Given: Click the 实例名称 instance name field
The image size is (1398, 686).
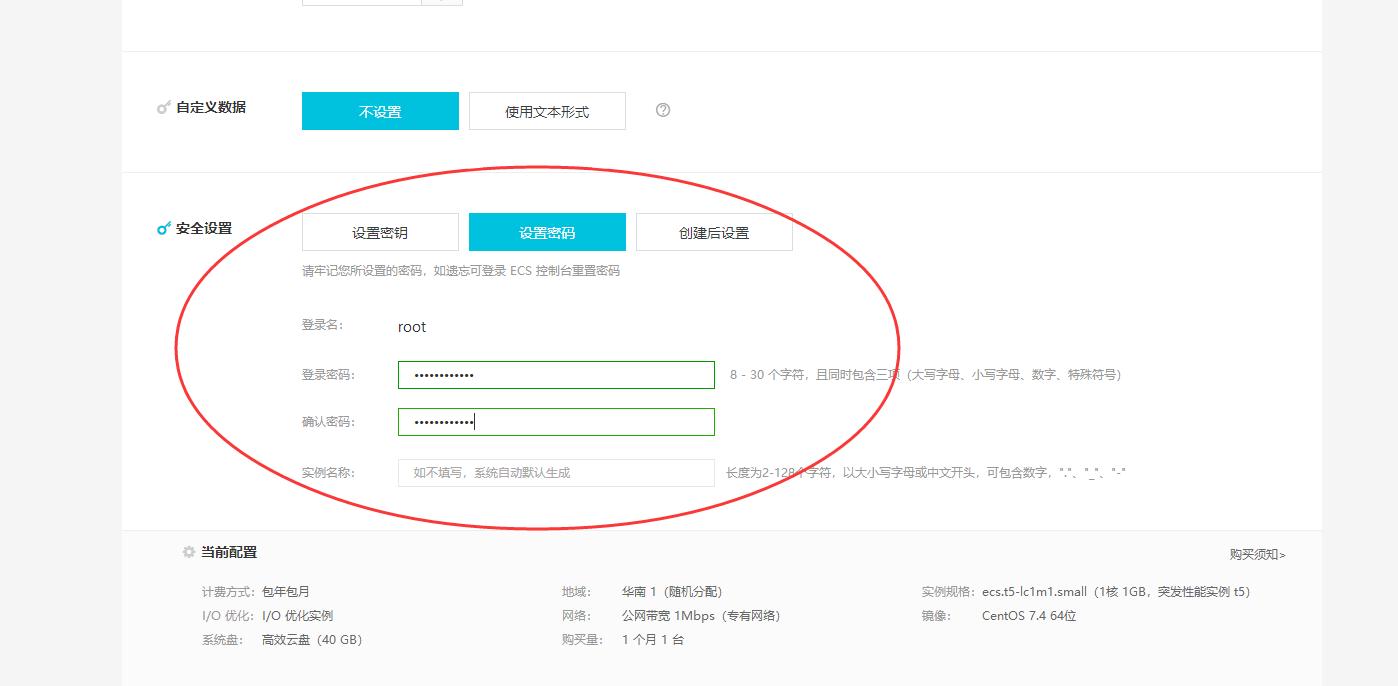Looking at the screenshot, I should (556, 473).
